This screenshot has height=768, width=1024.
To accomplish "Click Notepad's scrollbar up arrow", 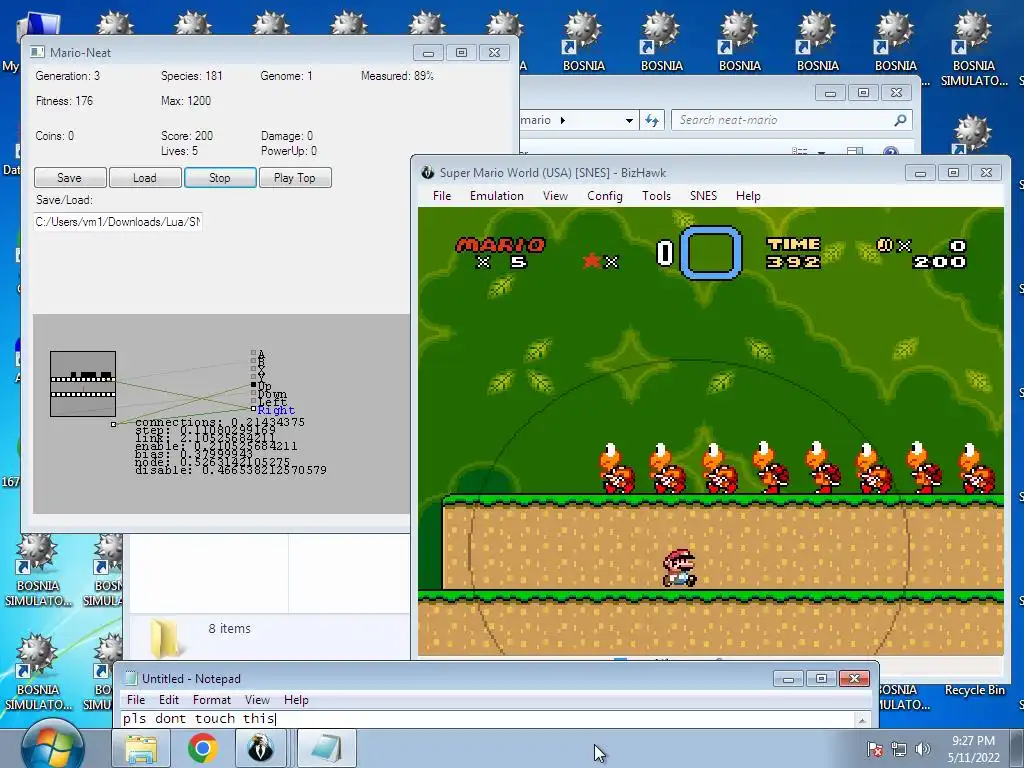I will point(862,720).
